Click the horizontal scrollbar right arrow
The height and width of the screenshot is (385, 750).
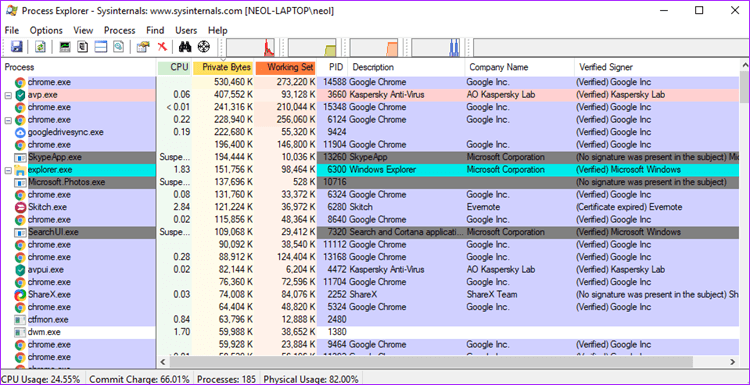pos(732,362)
